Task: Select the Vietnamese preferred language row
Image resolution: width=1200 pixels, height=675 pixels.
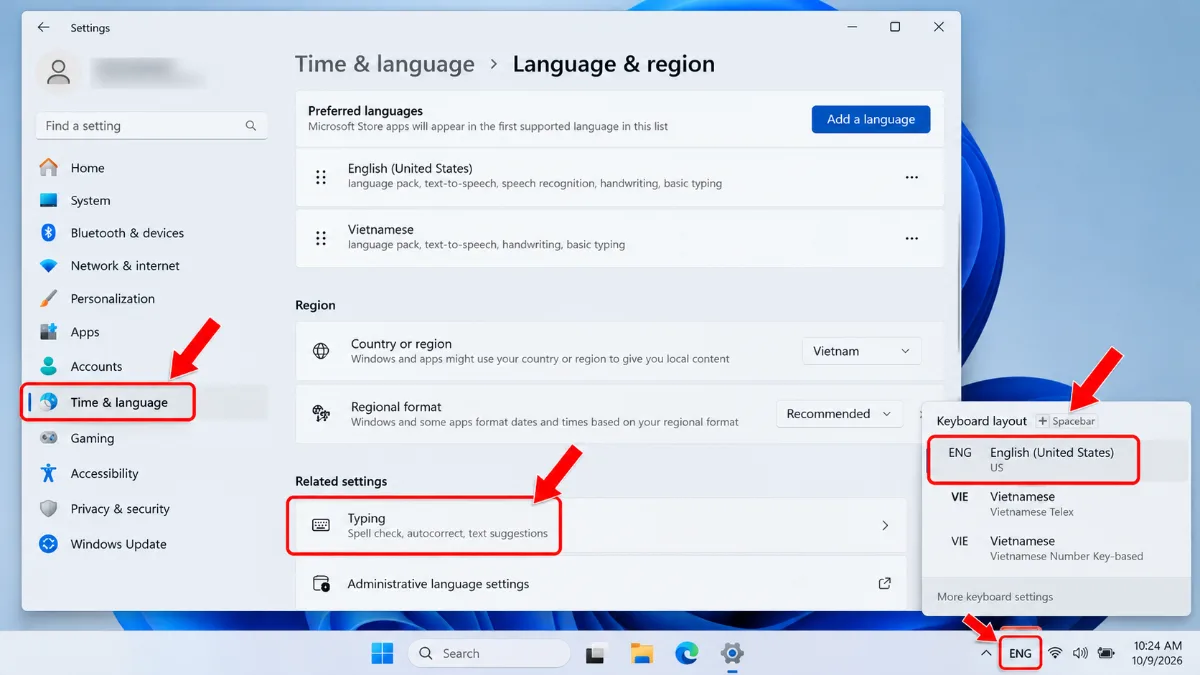Action: [x=620, y=238]
